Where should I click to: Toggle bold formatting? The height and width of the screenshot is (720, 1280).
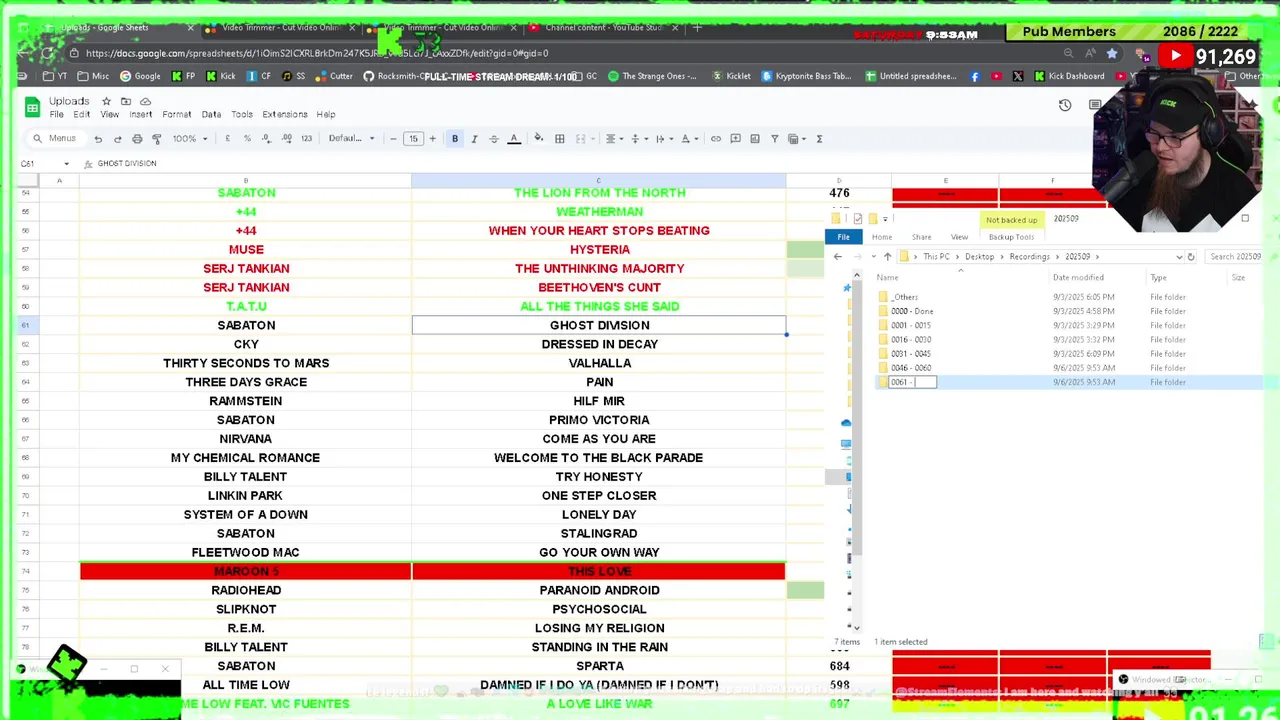click(455, 139)
